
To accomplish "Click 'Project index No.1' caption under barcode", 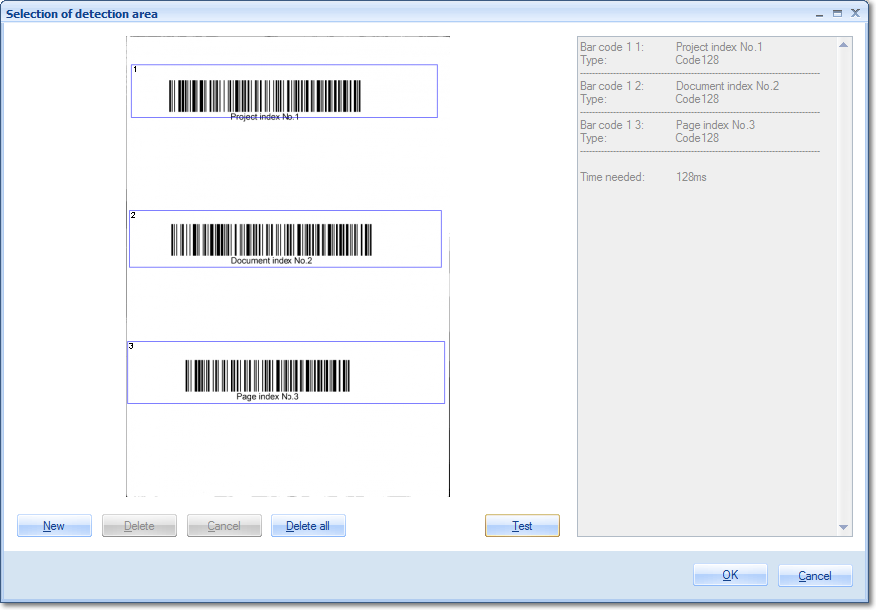I will (265, 117).
